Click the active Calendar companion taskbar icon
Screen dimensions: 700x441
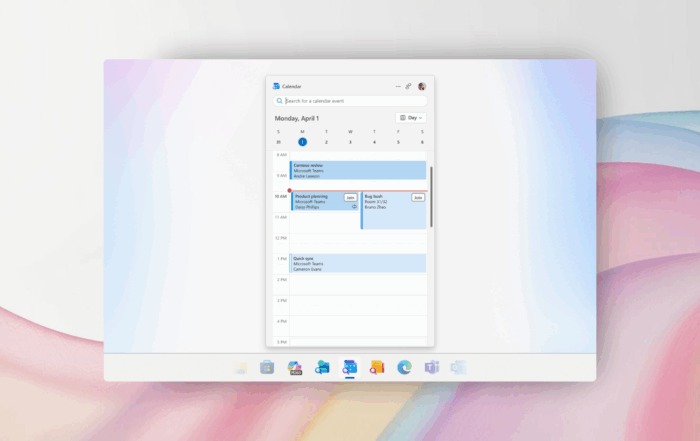click(350, 367)
